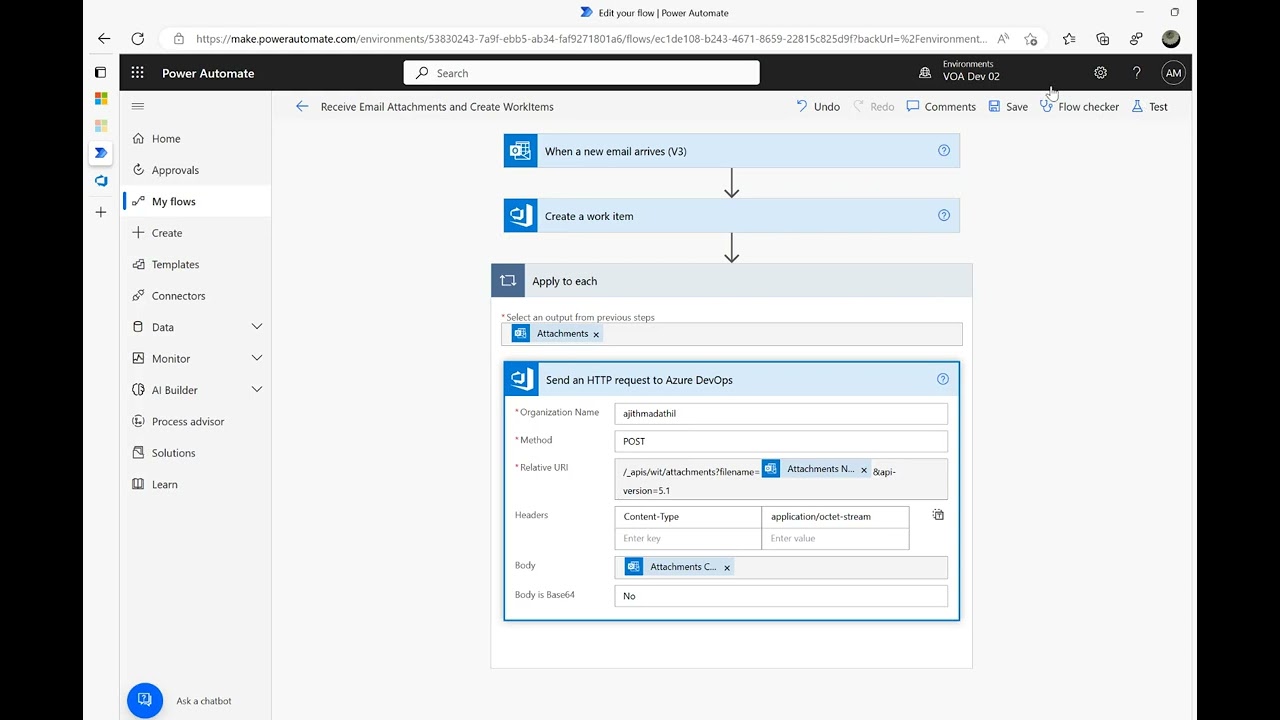Reload the page with browser refresh
Viewport: 1280px width, 720px height.
(x=138, y=39)
